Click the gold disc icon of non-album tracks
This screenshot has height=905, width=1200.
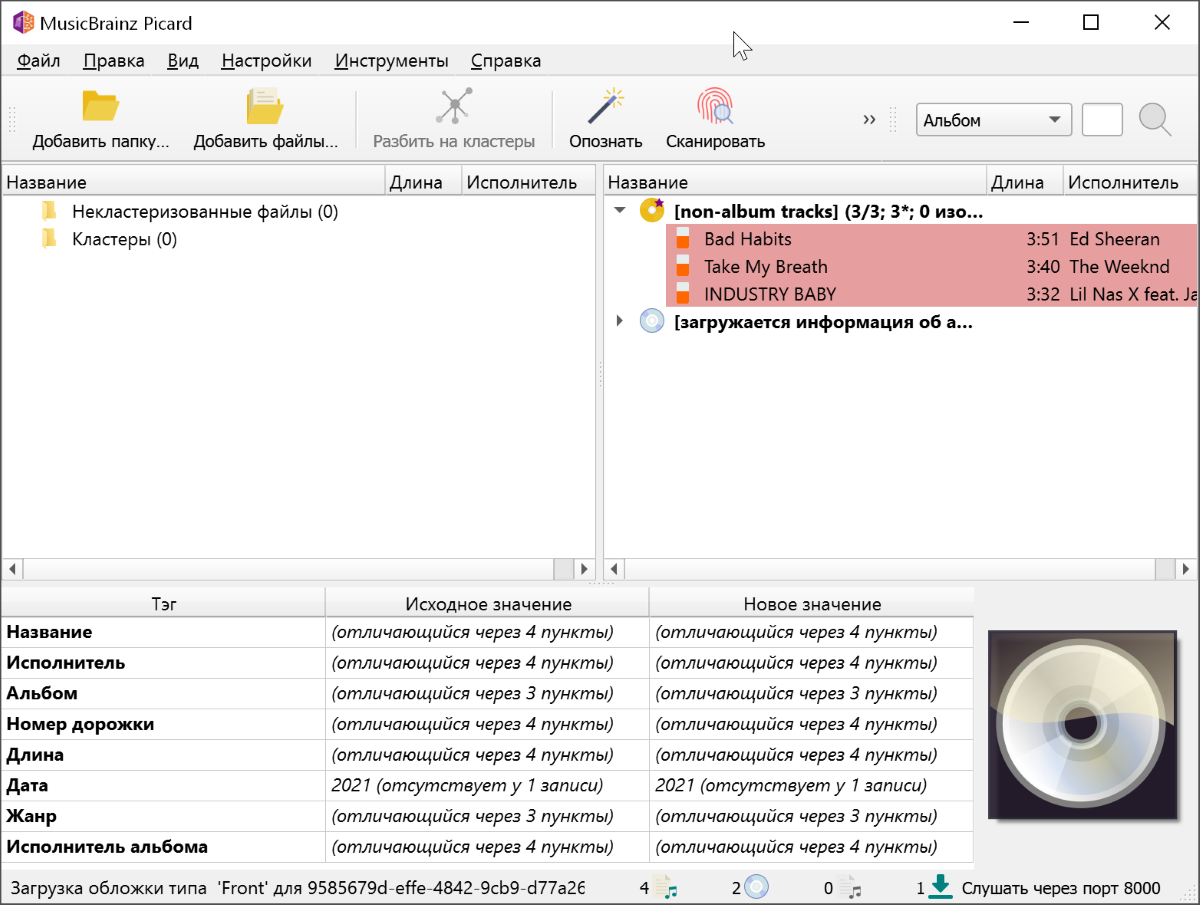(652, 210)
